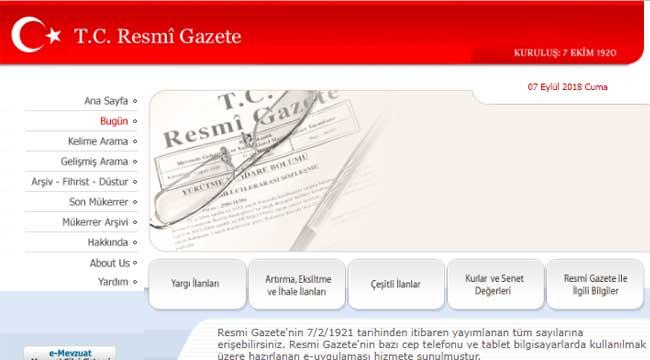
Task: Open the Yardım help link
Action: (113, 282)
